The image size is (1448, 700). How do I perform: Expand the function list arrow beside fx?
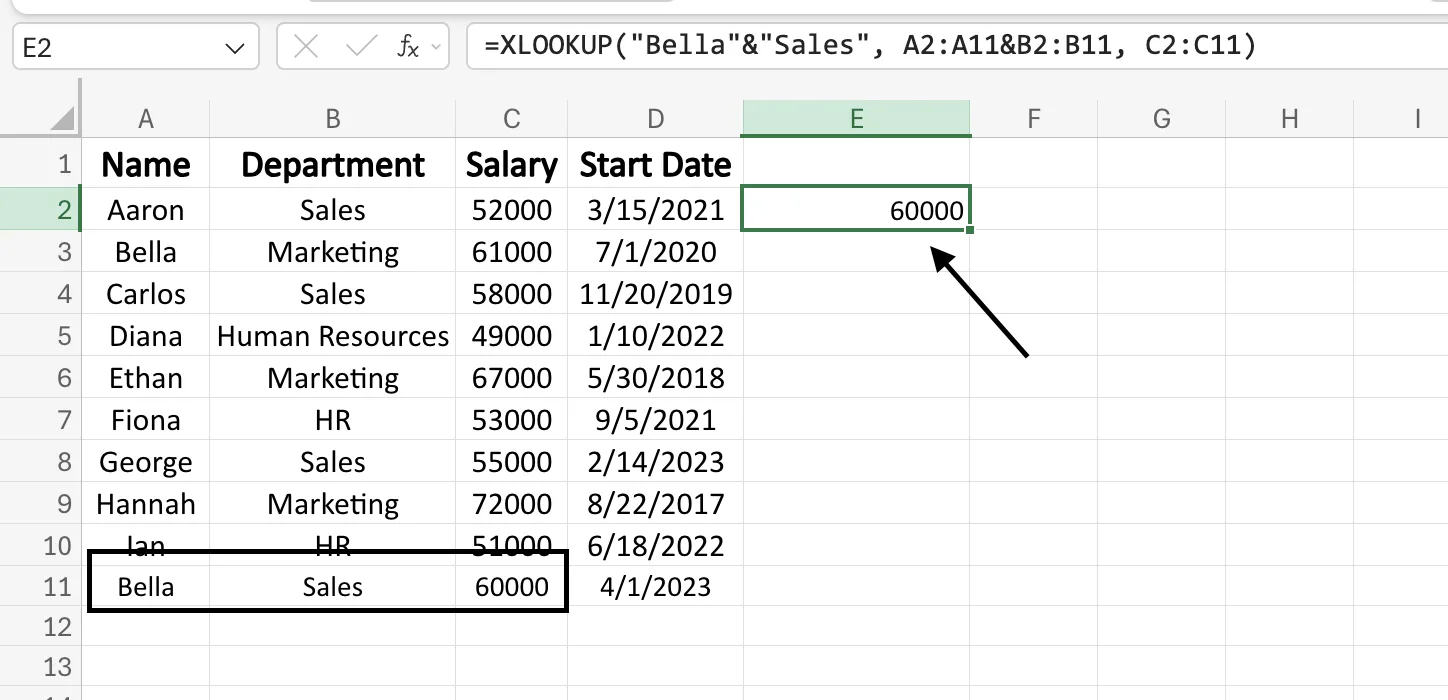[x=436, y=47]
